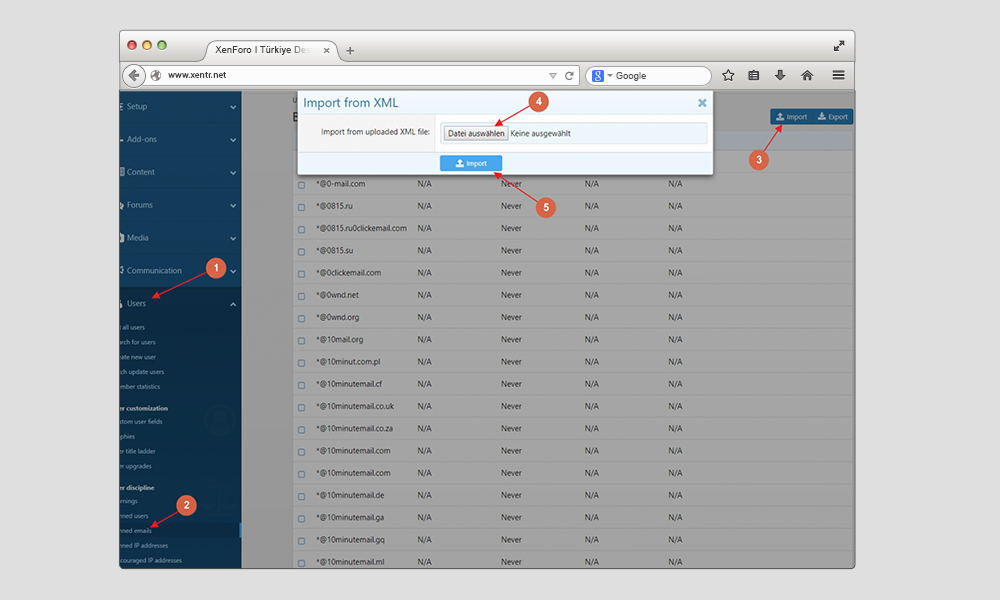Screen dimensions: 1000x600
Task: Open the search engine selector dropdown
Action: (610, 76)
